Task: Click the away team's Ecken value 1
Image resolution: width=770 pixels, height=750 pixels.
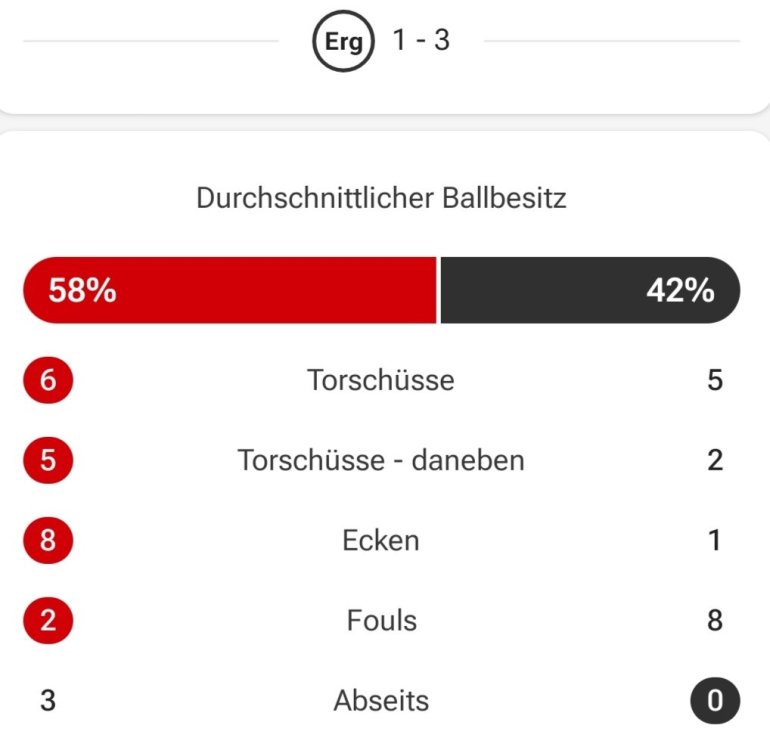Action: [714, 540]
